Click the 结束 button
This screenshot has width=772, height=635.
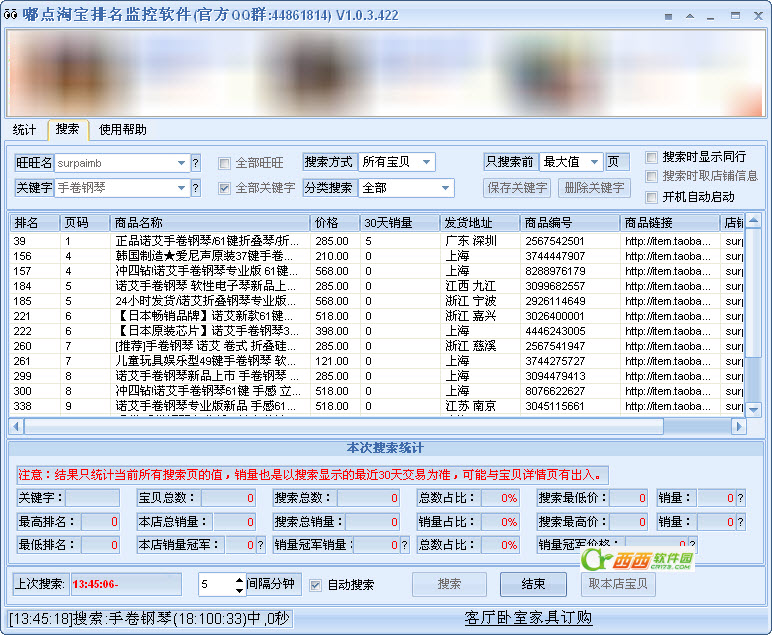coord(533,584)
